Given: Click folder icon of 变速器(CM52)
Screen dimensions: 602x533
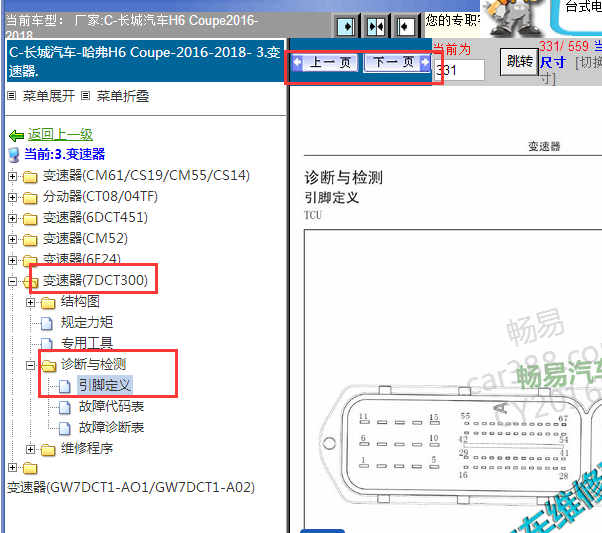Looking at the screenshot, I should pos(30,240).
